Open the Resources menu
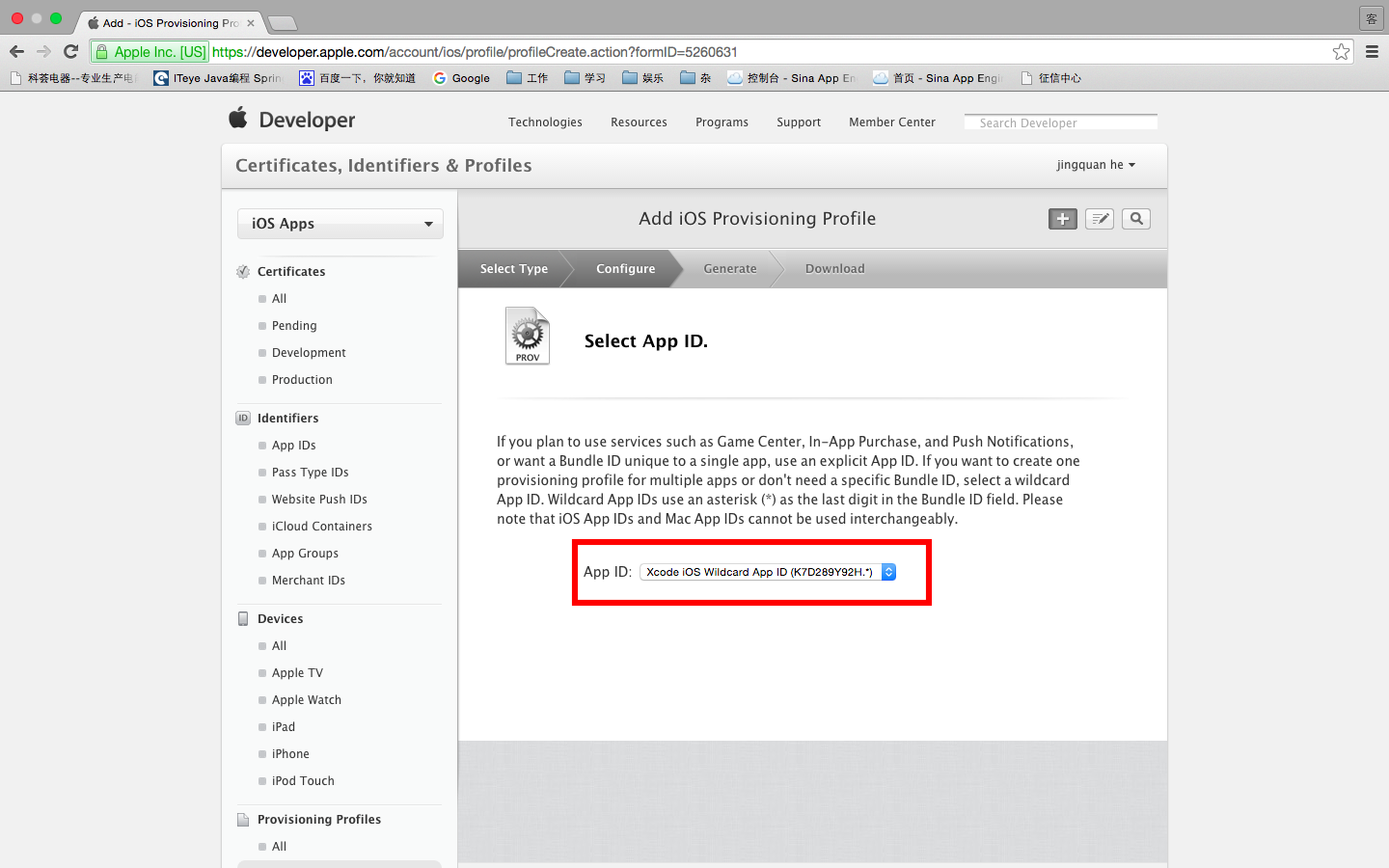 click(x=639, y=122)
